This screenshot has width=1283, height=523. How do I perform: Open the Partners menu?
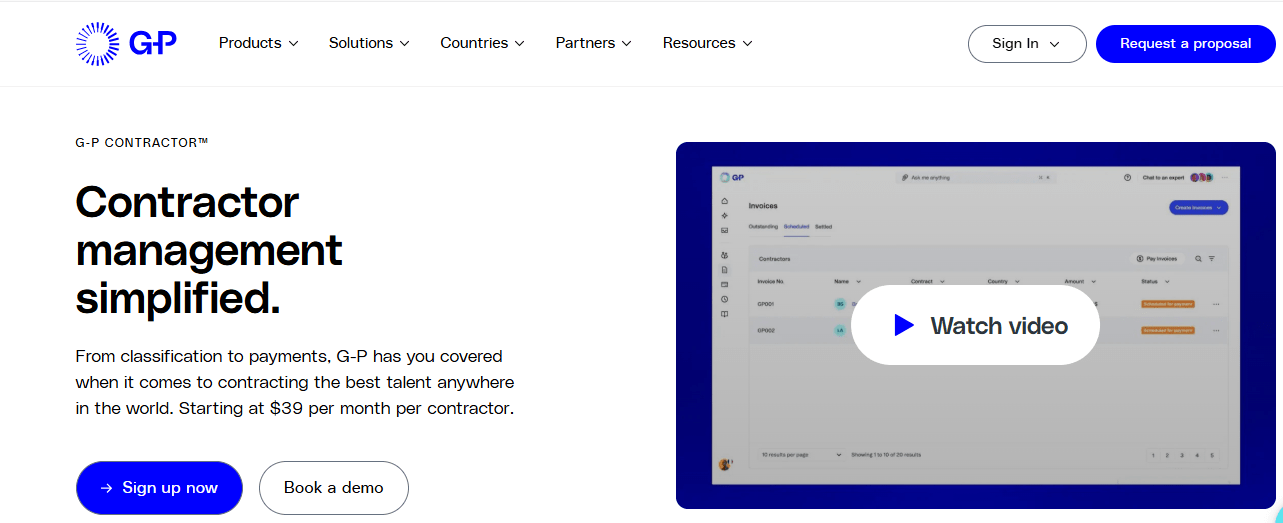593,43
